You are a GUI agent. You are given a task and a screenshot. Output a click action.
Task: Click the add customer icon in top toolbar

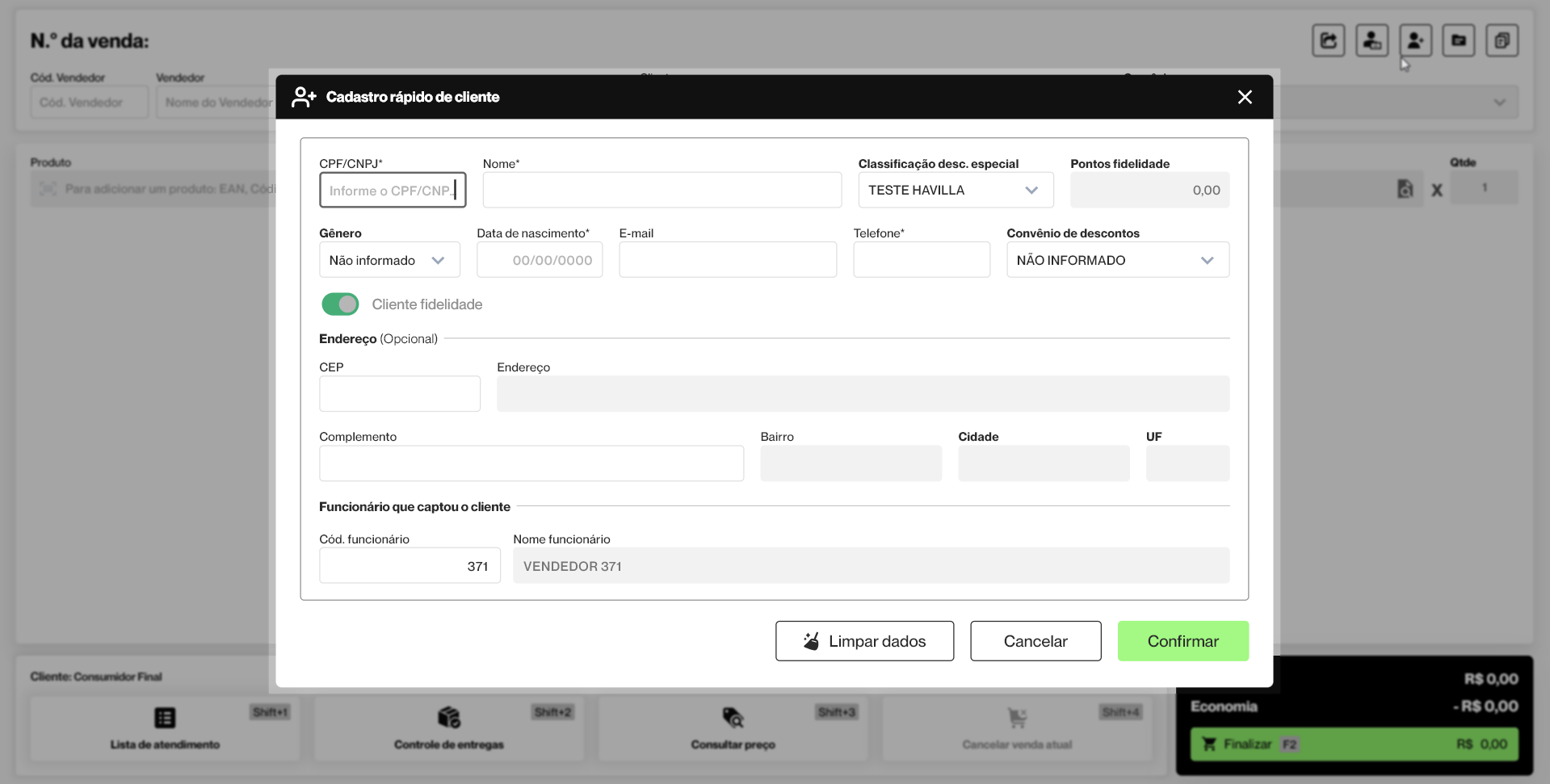pos(1415,40)
